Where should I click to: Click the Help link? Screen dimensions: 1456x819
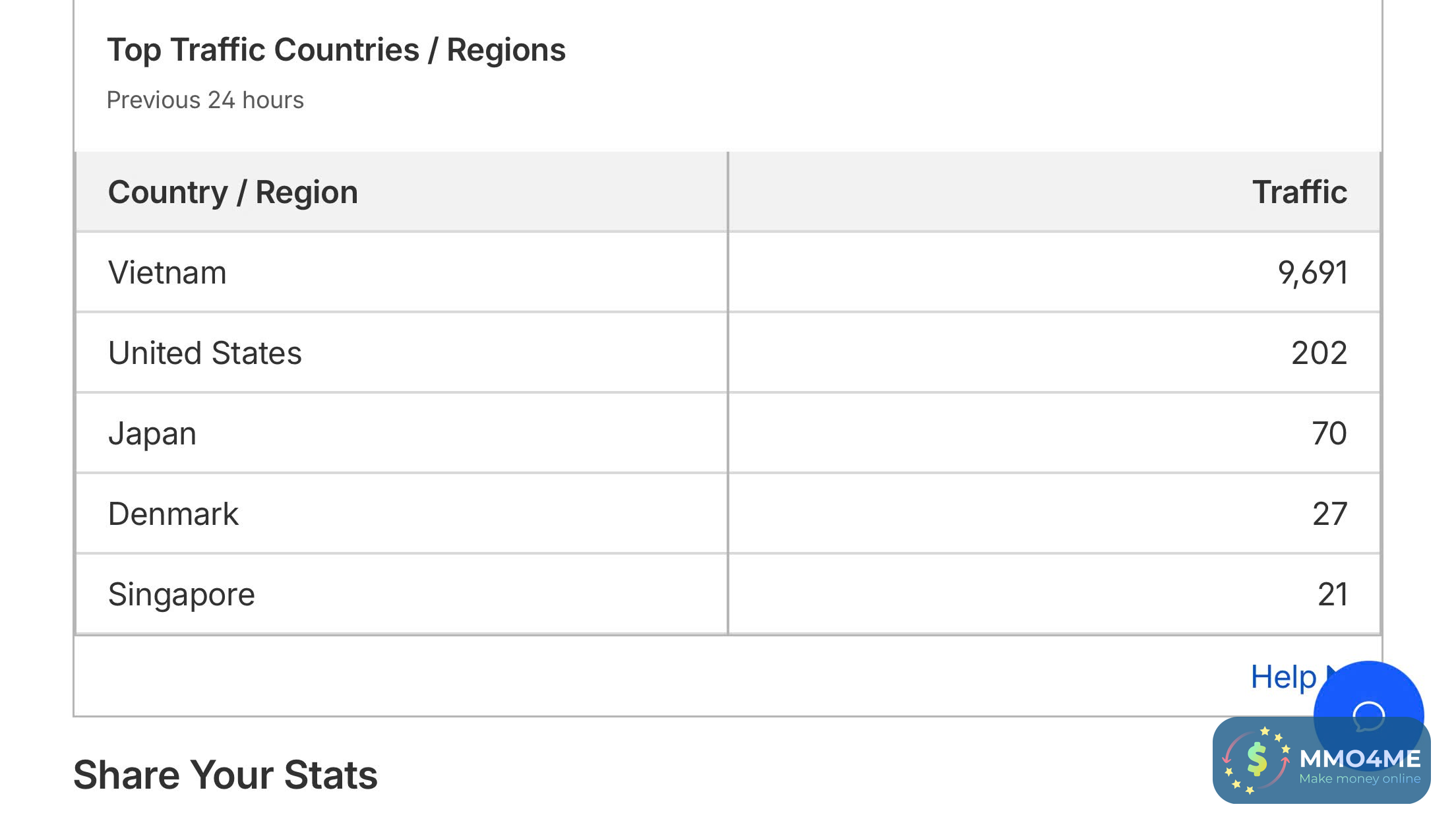(x=1283, y=677)
